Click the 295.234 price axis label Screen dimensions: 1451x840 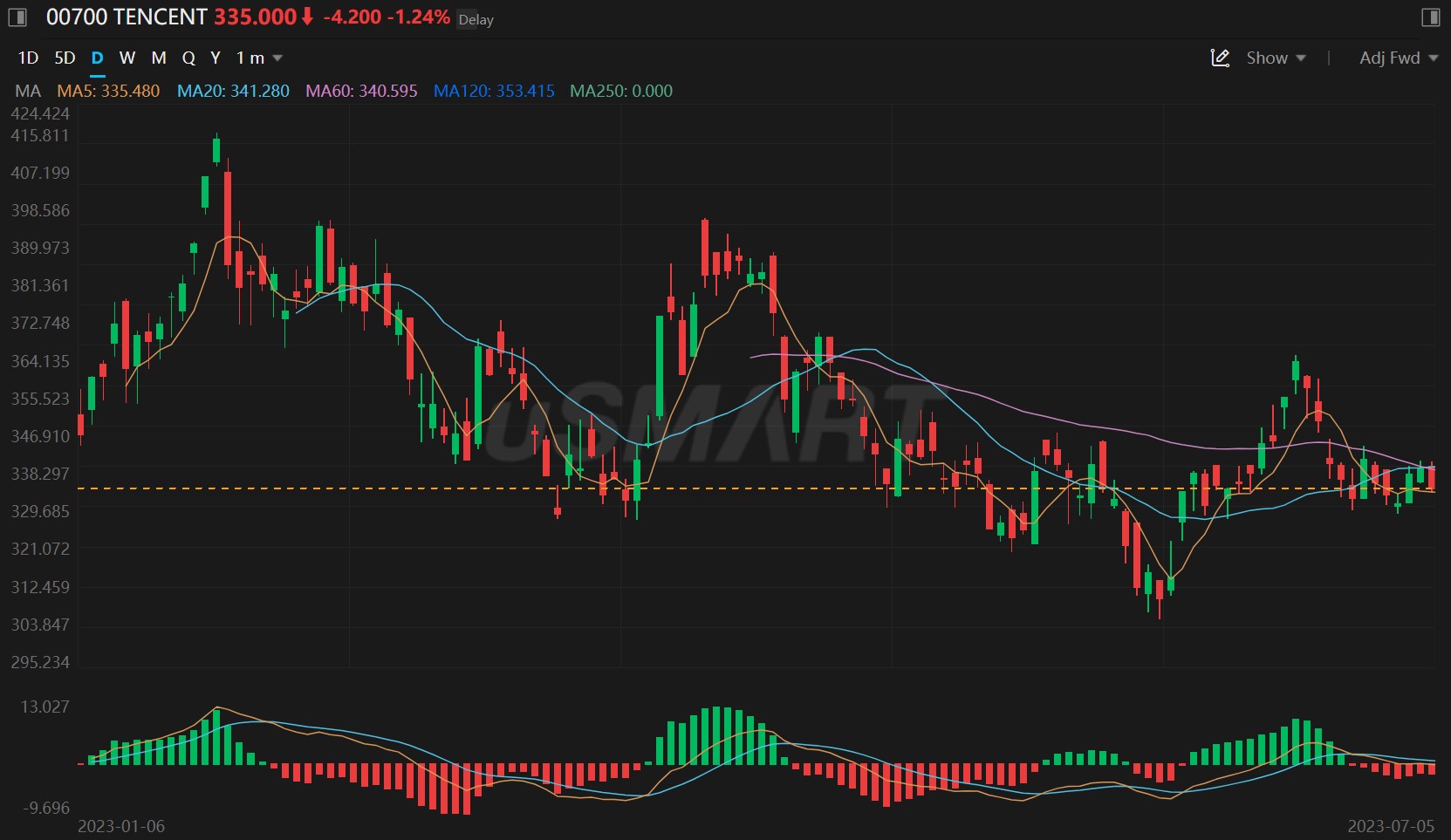coord(40,662)
